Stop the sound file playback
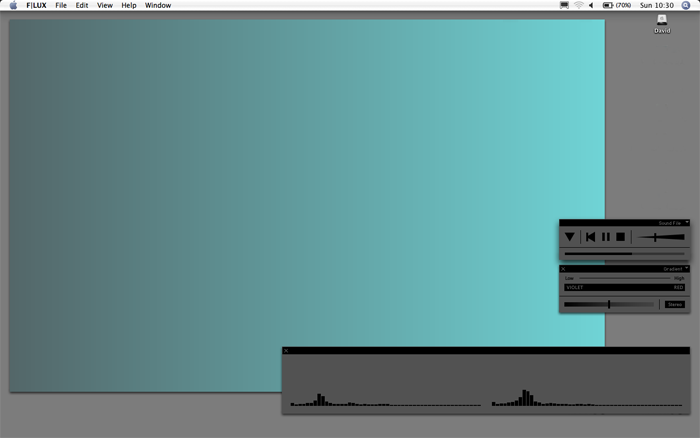Image resolution: width=700 pixels, height=438 pixels. click(621, 237)
